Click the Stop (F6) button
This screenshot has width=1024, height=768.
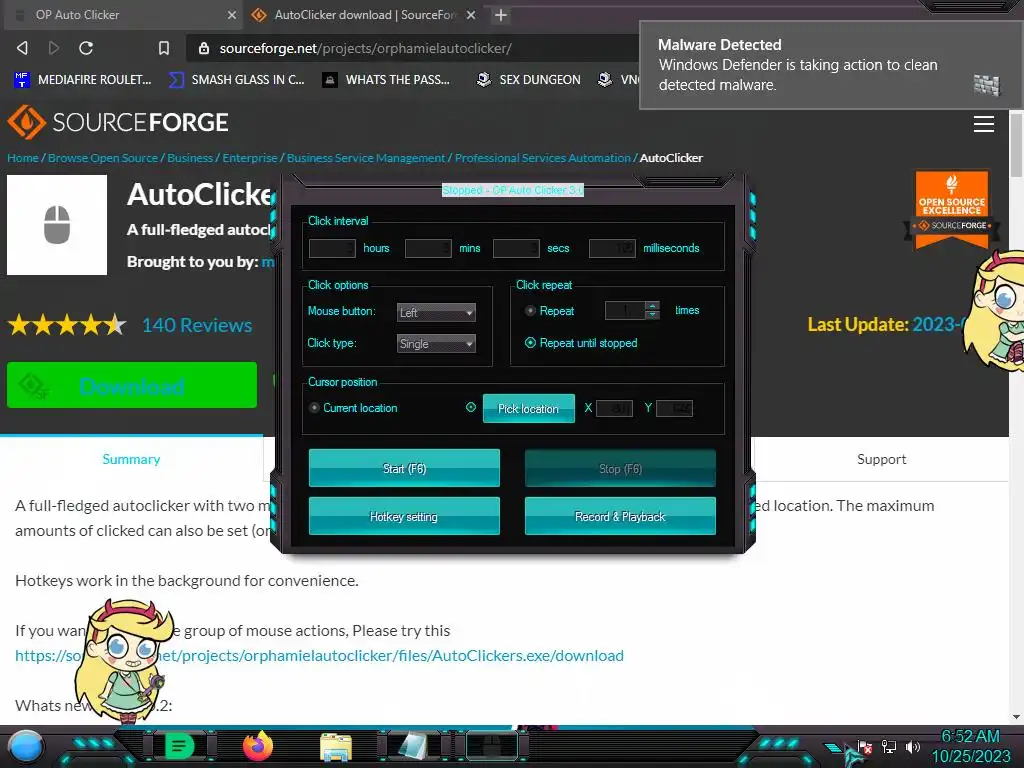click(x=620, y=468)
